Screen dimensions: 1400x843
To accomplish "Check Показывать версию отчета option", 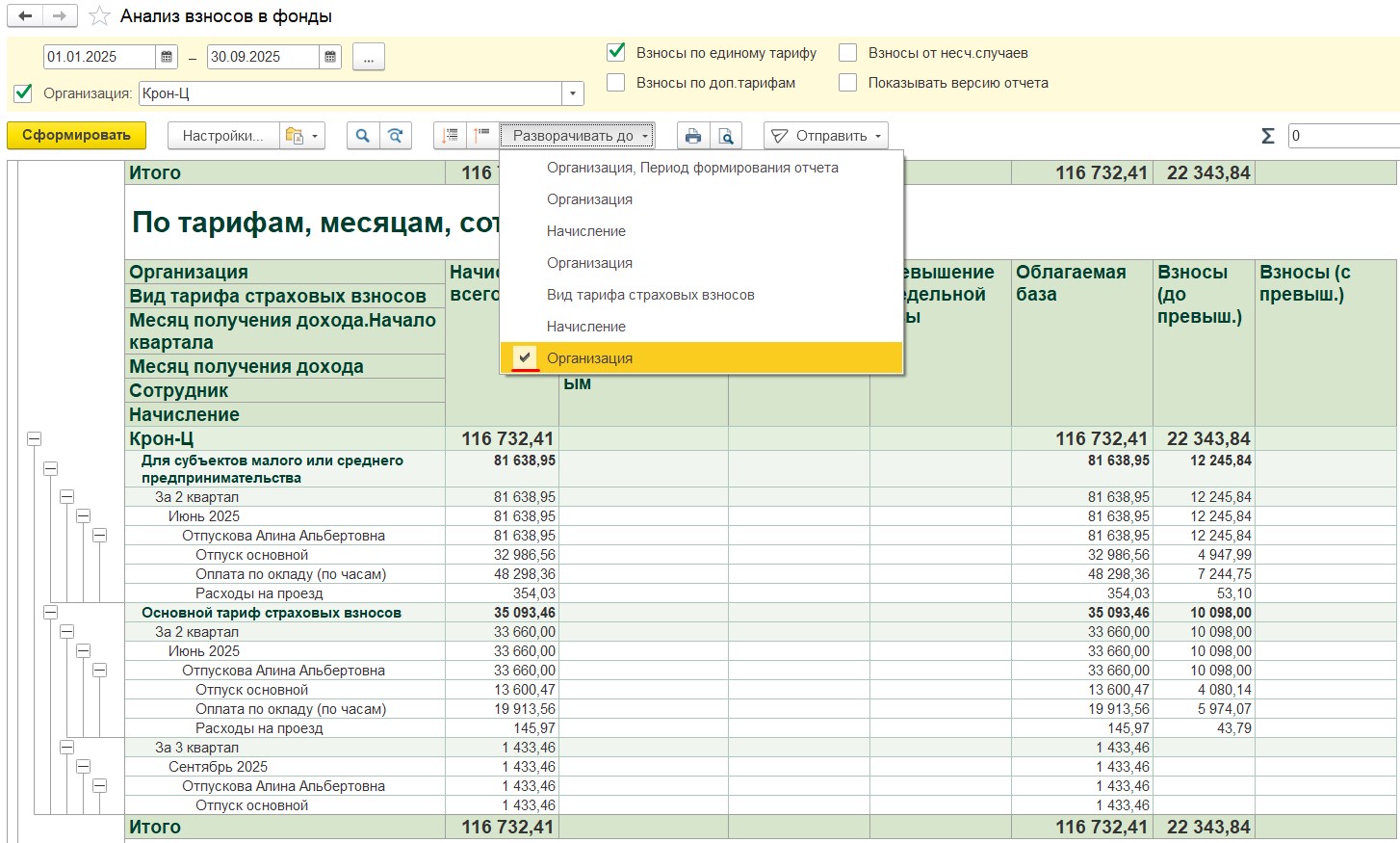I will [847, 83].
